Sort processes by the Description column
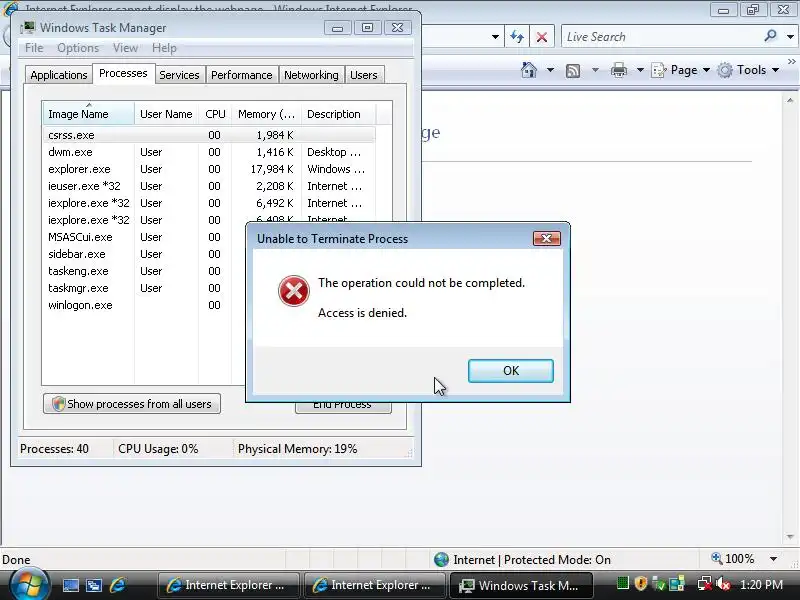 pyautogui.click(x=338, y=114)
